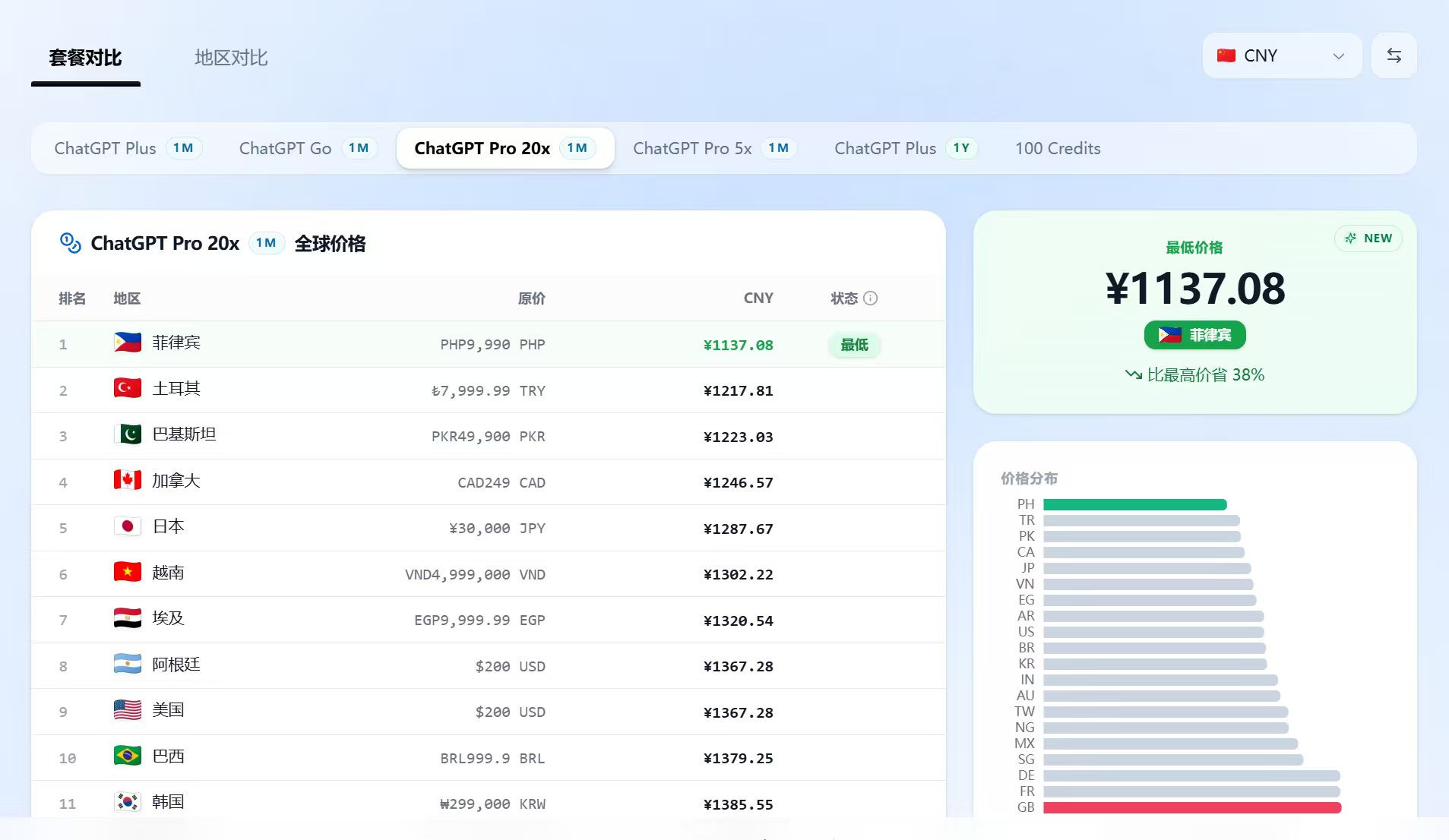Click the Brazil flag in row 10
This screenshot has width=1449, height=840.
point(128,756)
